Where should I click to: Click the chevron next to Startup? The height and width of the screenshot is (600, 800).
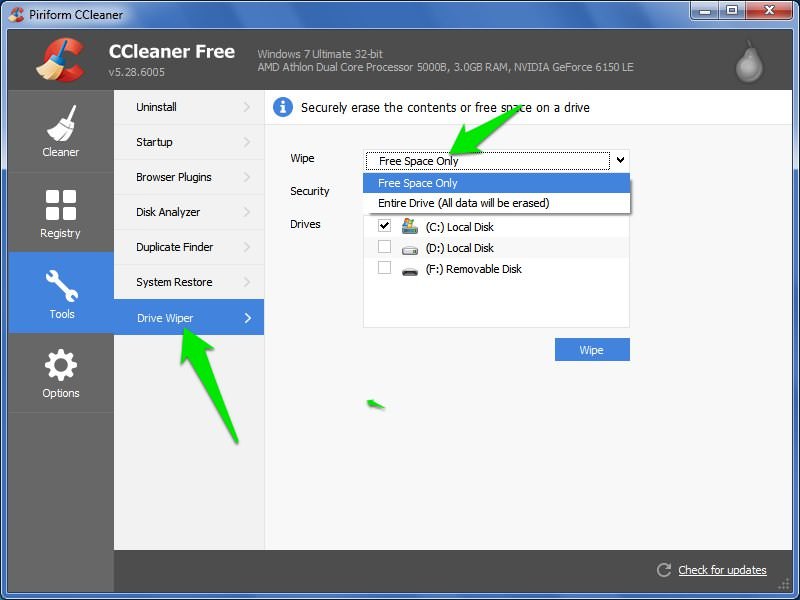[x=247, y=142]
